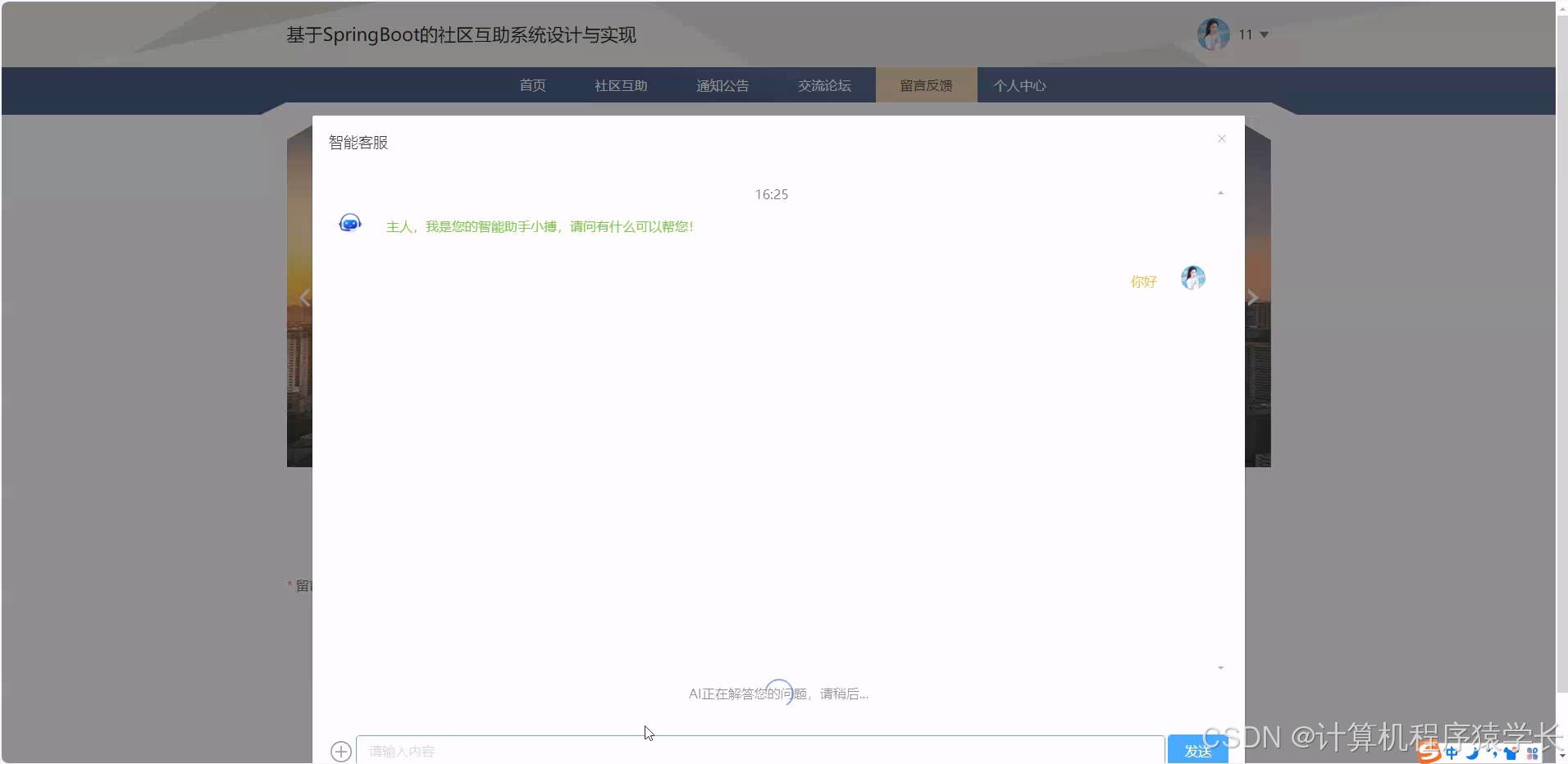This screenshot has height=764, width=1568.
Task: Click the message input field
Action: pyautogui.click(x=738, y=750)
